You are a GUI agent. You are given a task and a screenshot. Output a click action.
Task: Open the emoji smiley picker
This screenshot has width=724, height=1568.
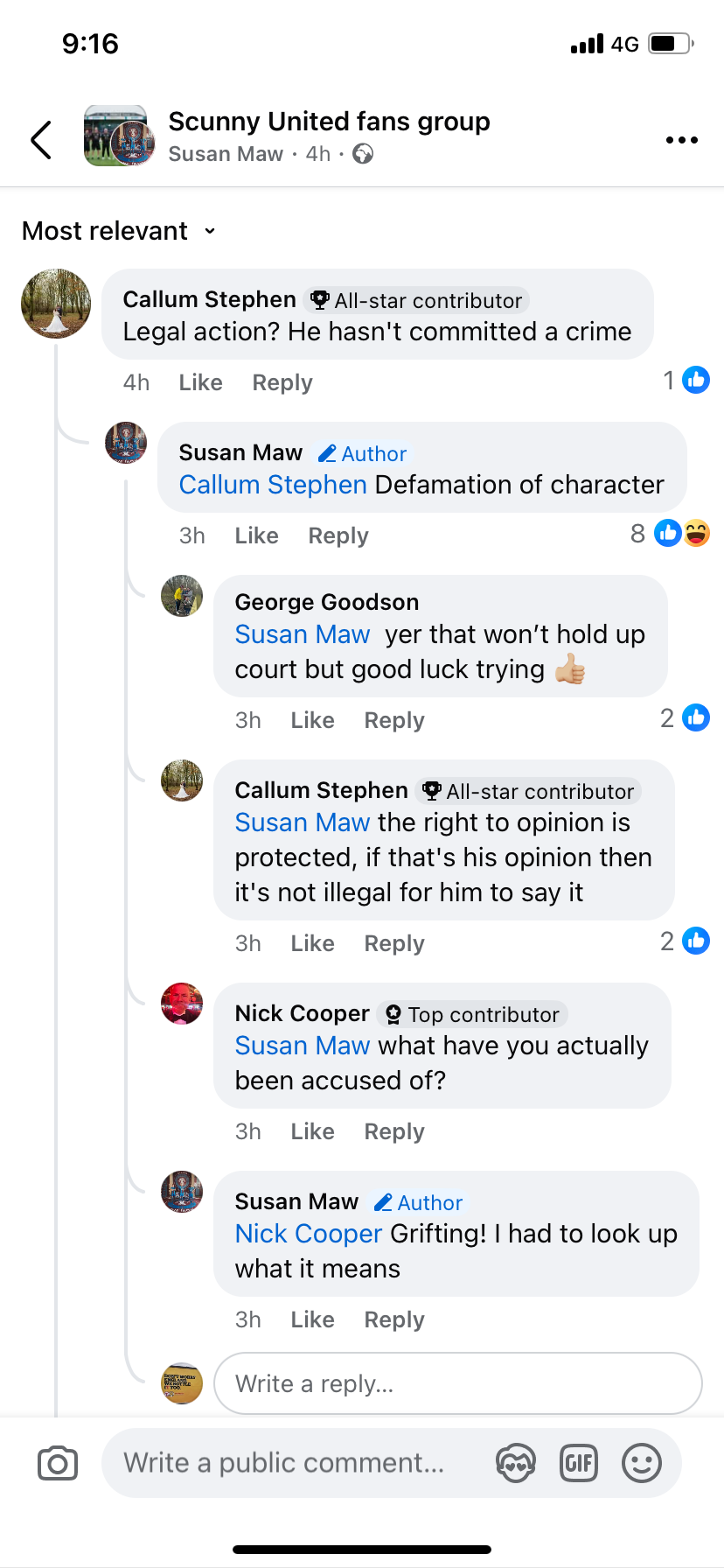click(x=641, y=1463)
